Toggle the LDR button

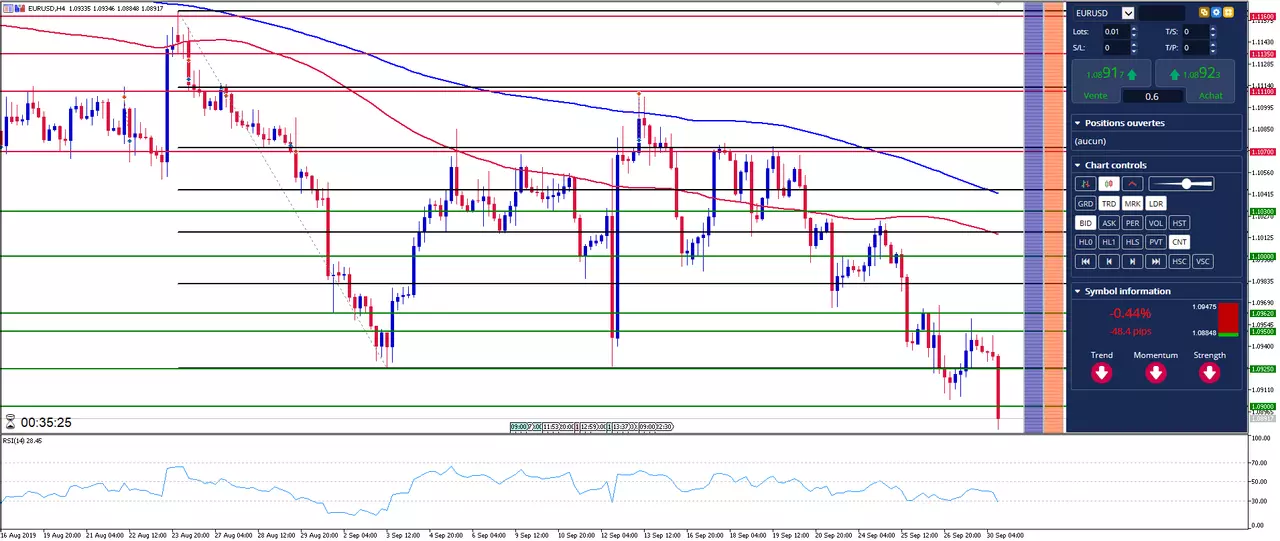pyautogui.click(x=1156, y=203)
